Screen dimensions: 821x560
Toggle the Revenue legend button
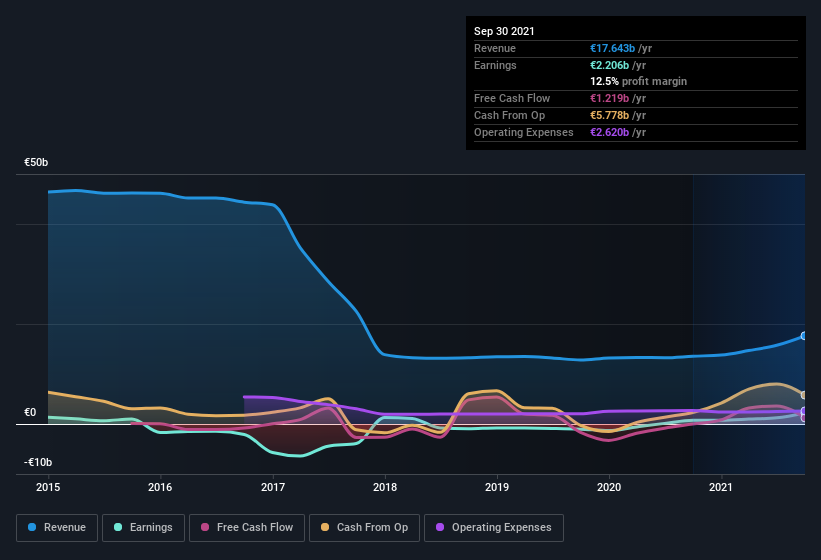pos(57,528)
